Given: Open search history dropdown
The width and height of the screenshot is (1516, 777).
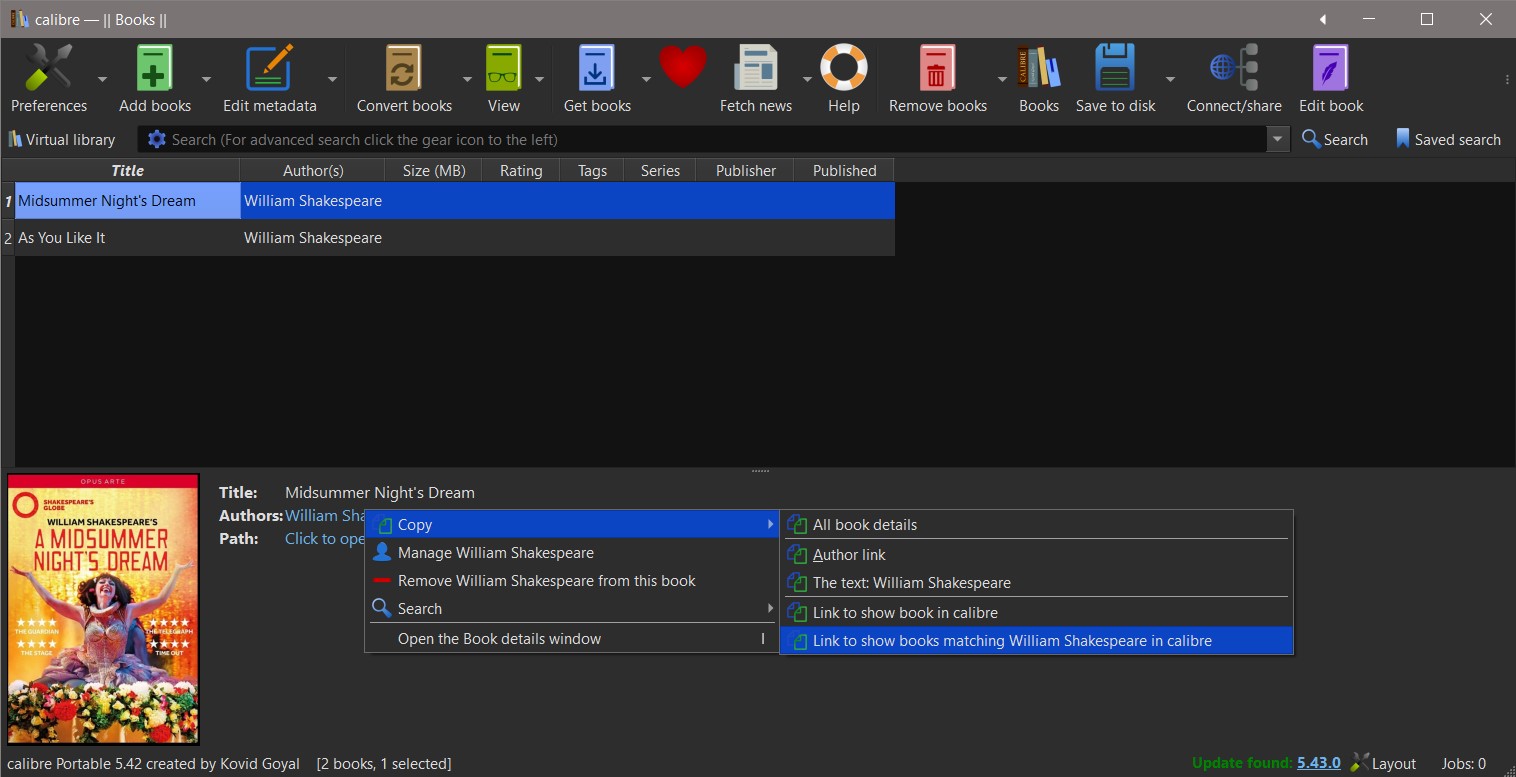Looking at the screenshot, I should point(1278,139).
